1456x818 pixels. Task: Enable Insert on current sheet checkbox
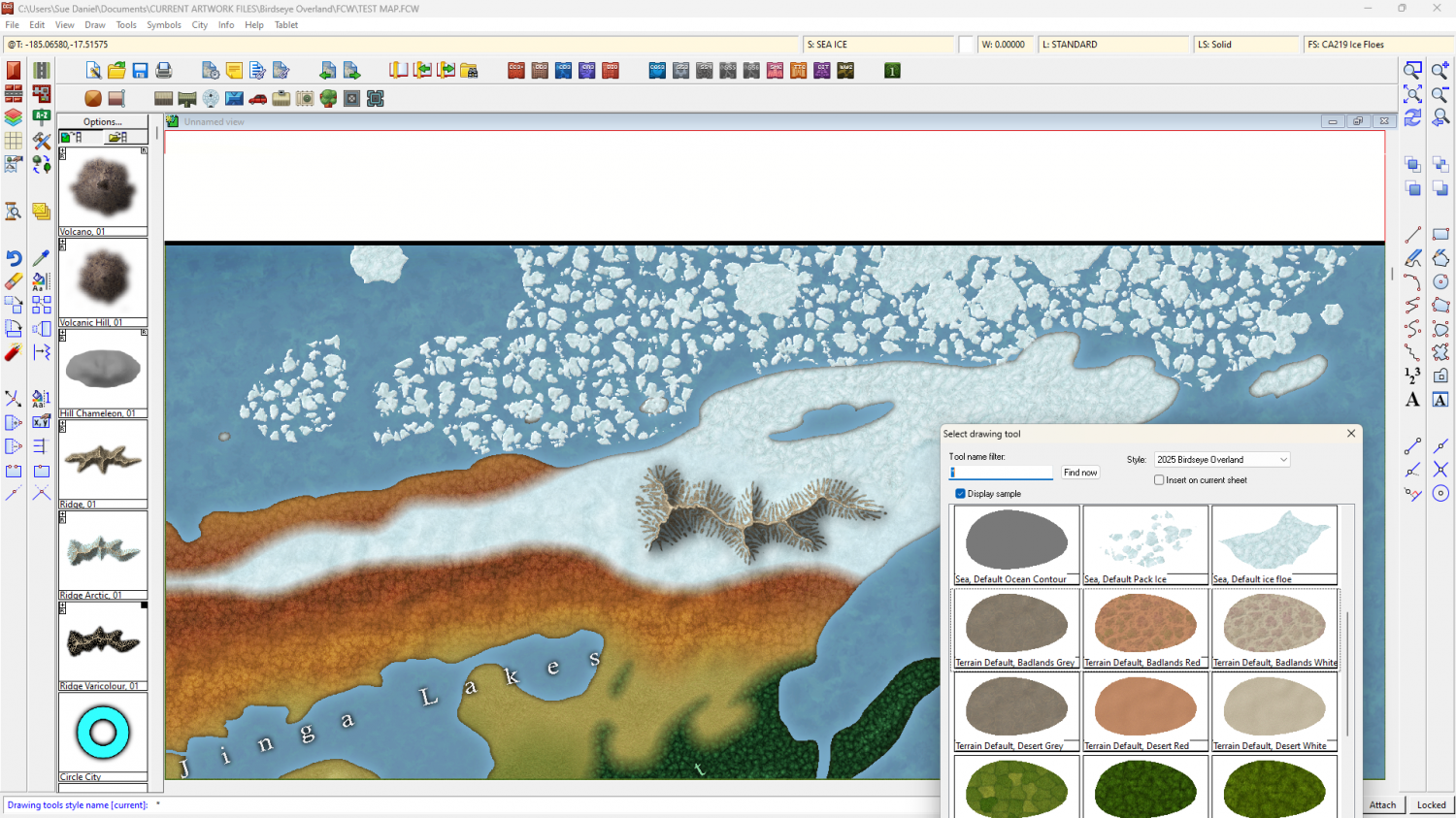click(x=1159, y=480)
